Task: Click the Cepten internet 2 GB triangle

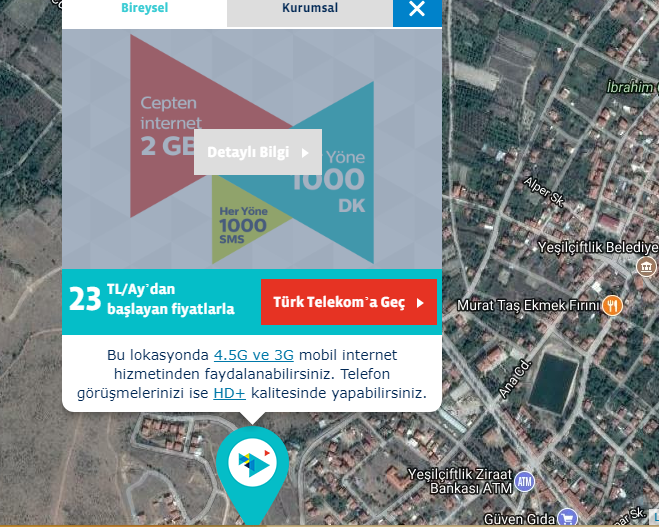Action: click(x=177, y=126)
